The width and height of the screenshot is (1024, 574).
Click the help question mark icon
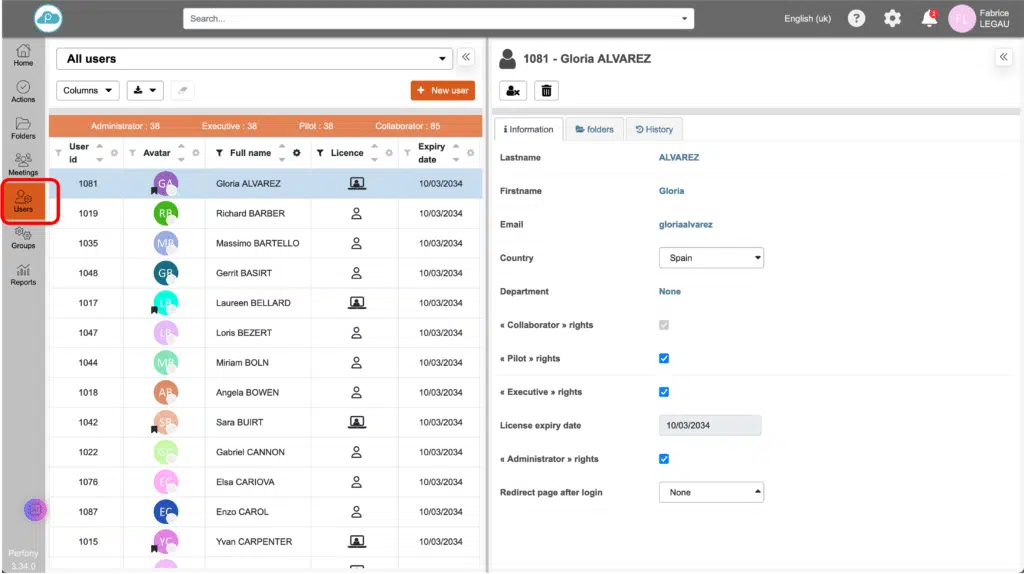(x=856, y=18)
